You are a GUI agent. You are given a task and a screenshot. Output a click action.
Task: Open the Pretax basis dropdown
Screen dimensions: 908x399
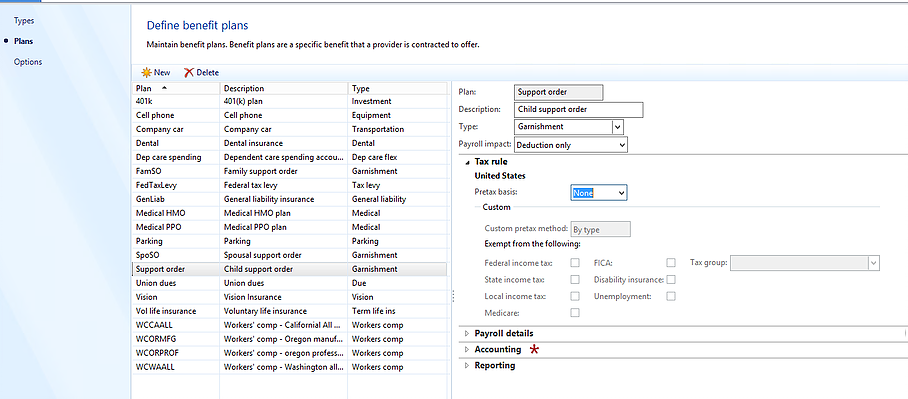[621, 193]
